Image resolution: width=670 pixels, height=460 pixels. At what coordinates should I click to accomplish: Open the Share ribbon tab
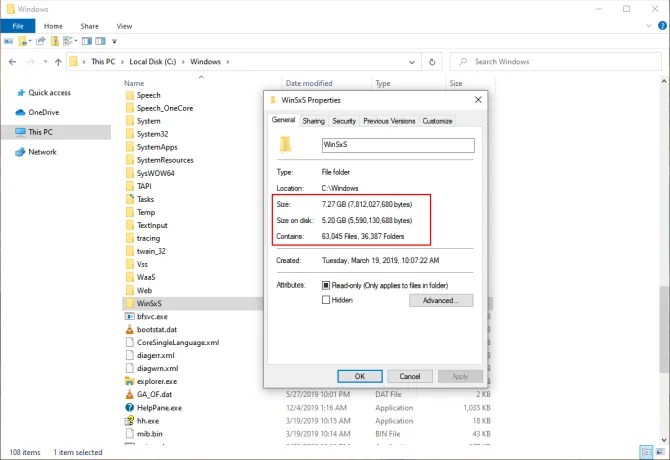(89, 26)
